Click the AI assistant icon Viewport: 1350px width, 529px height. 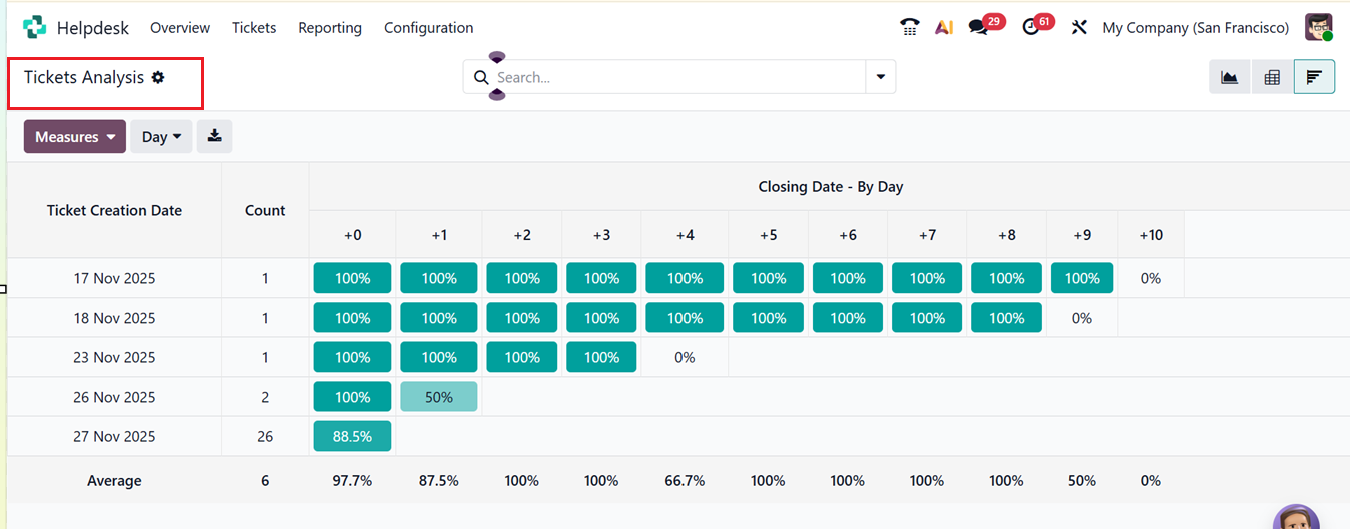[x=943, y=27]
